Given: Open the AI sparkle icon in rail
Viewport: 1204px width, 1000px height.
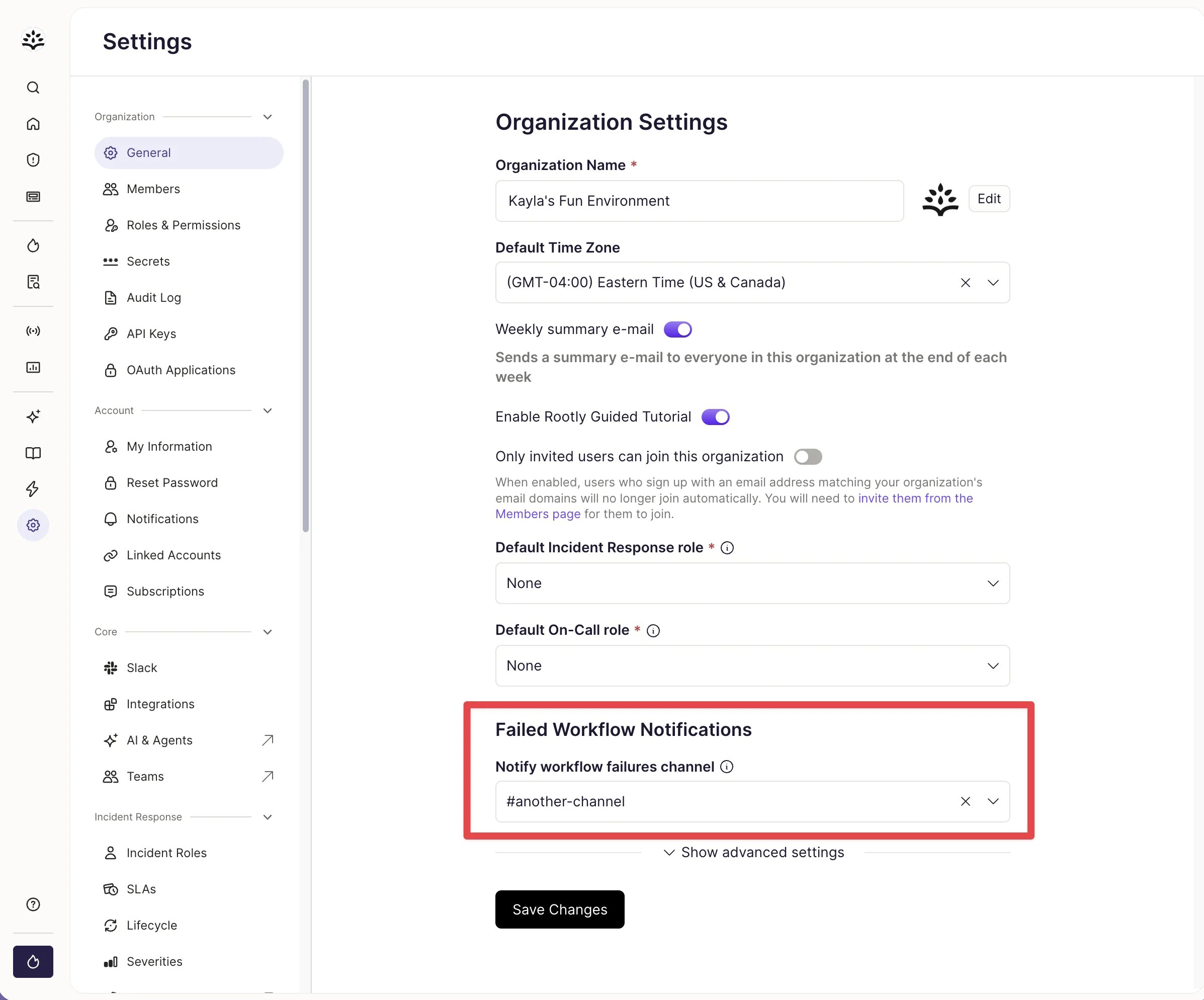Looking at the screenshot, I should [33, 416].
